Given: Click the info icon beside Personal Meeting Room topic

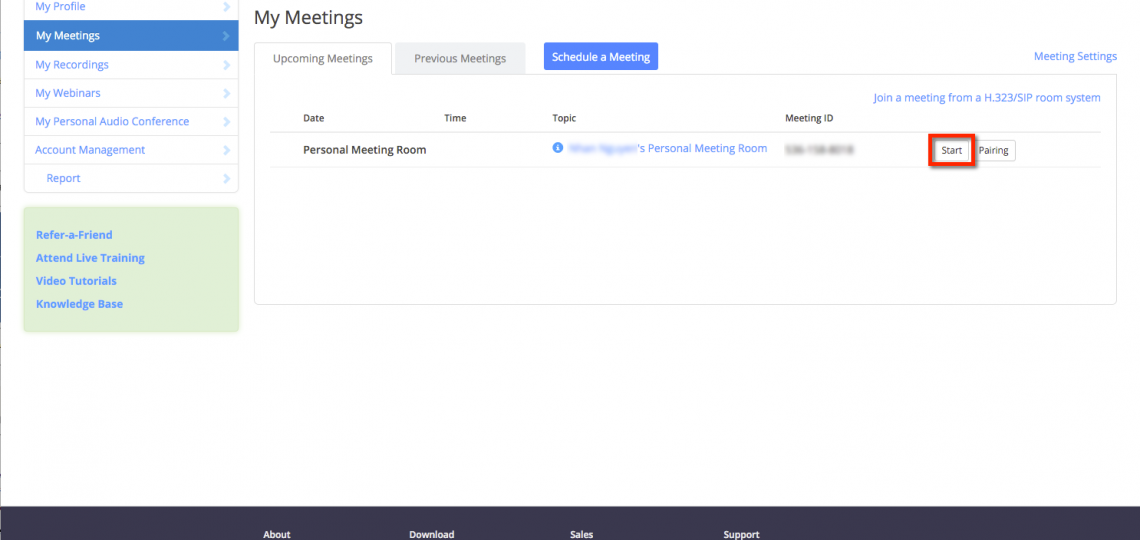Looking at the screenshot, I should pos(557,148).
